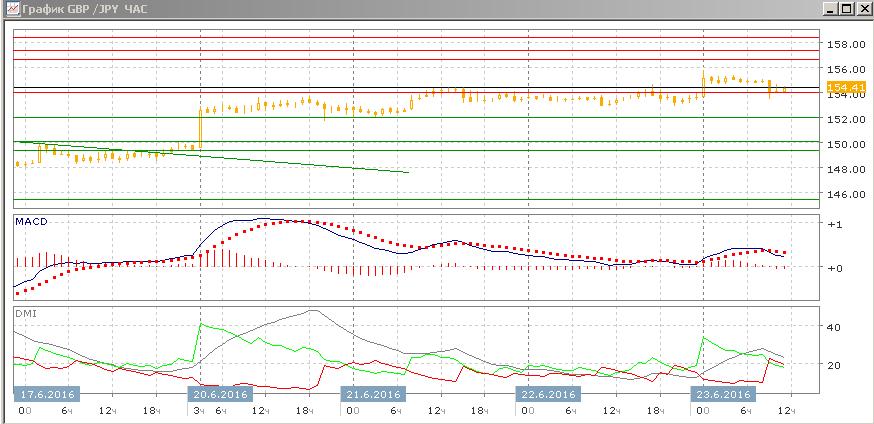Click the 17.6.2016 date marker

point(47,394)
